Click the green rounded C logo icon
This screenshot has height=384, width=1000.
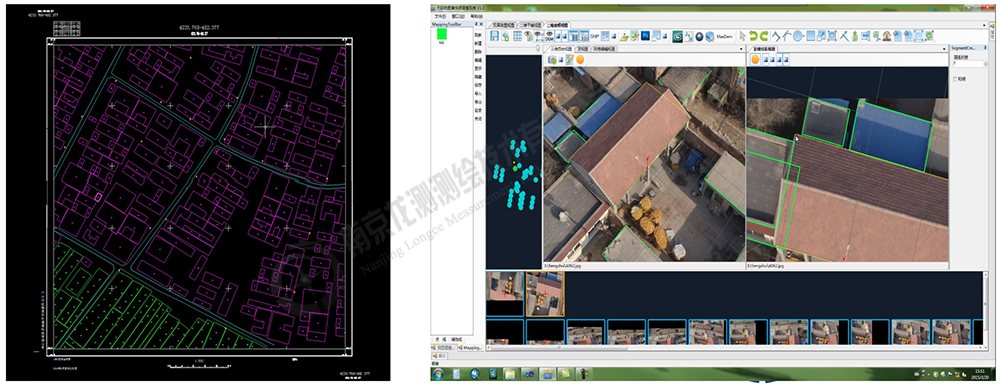coord(677,36)
